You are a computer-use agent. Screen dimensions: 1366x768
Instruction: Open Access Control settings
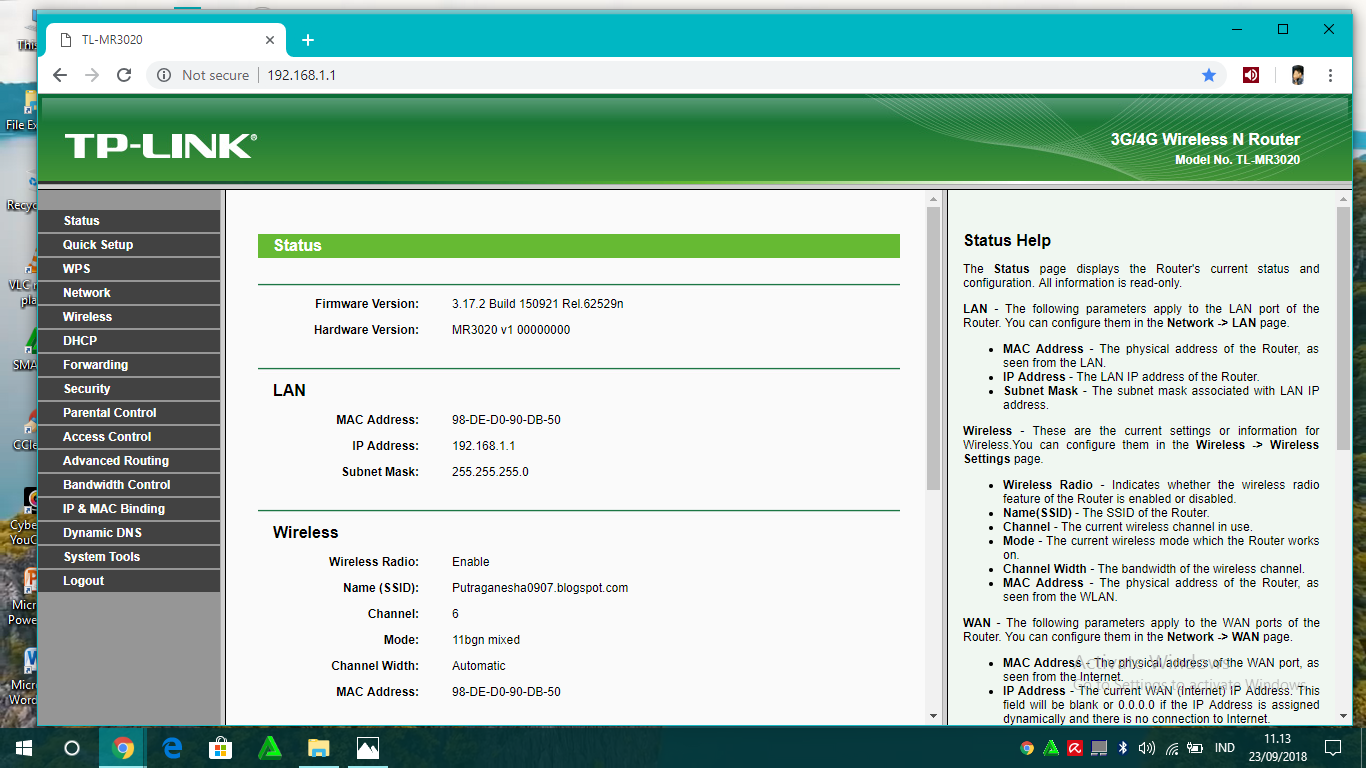(x=128, y=437)
